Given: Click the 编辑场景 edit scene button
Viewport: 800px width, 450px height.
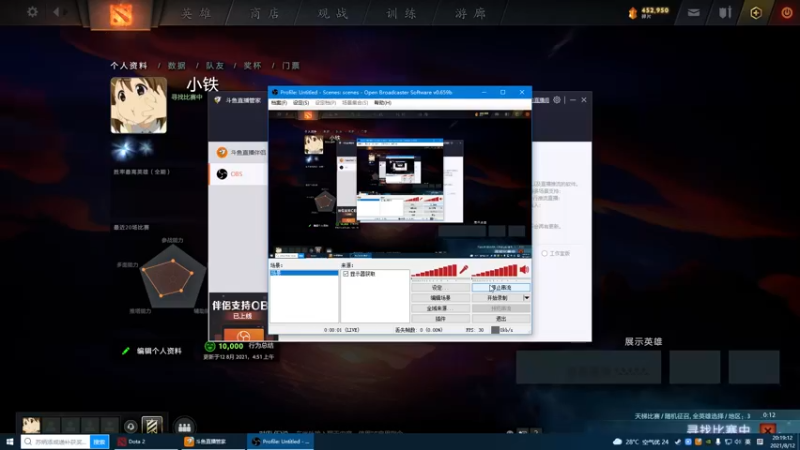Looking at the screenshot, I should coord(440,298).
